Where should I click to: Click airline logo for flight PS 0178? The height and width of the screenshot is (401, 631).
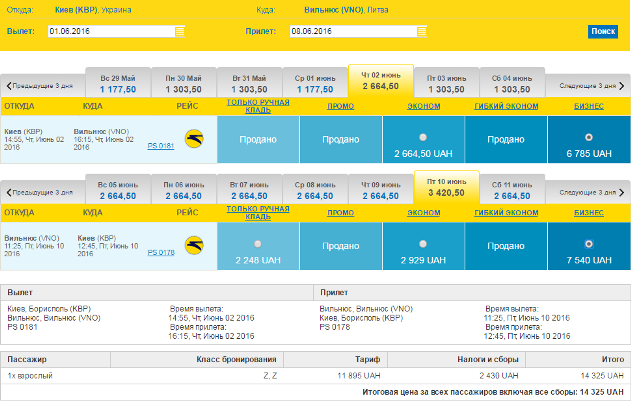click(x=194, y=243)
